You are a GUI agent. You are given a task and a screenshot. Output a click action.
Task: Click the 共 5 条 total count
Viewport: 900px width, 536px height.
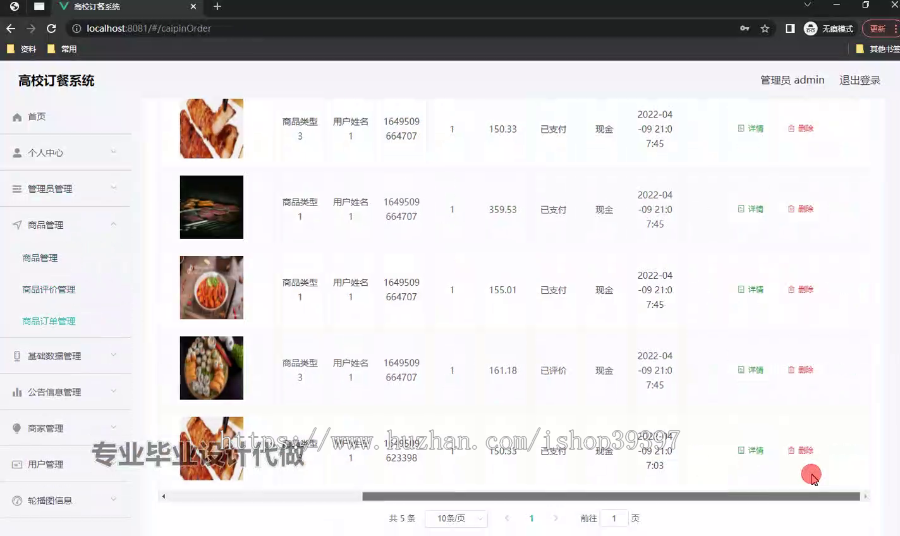coord(402,518)
